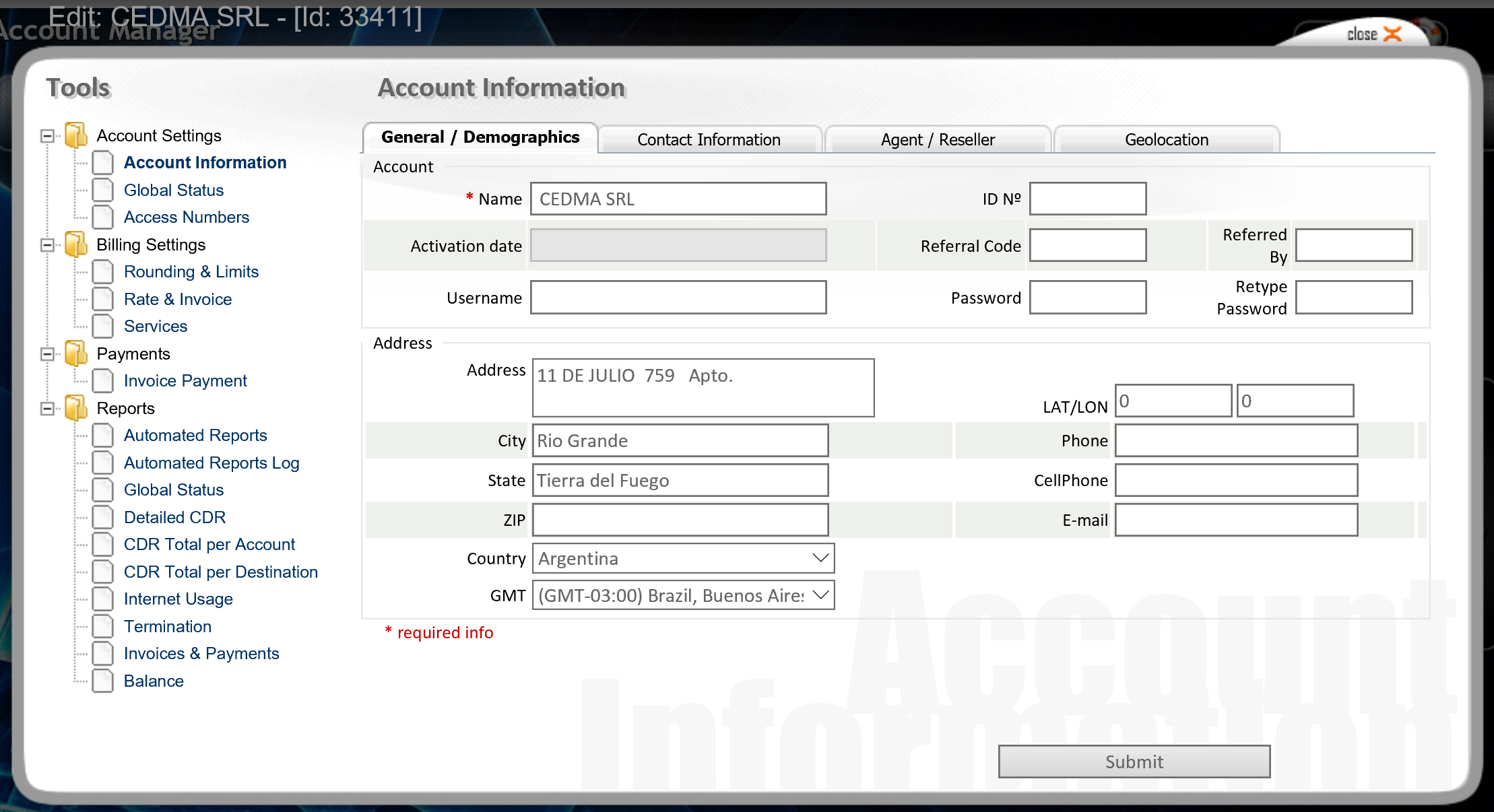Viewport: 1494px width, 812px height.
Task: Click the page icon beside Rate & Invoice
Action: pyautogui.click(x=102, y=299)
